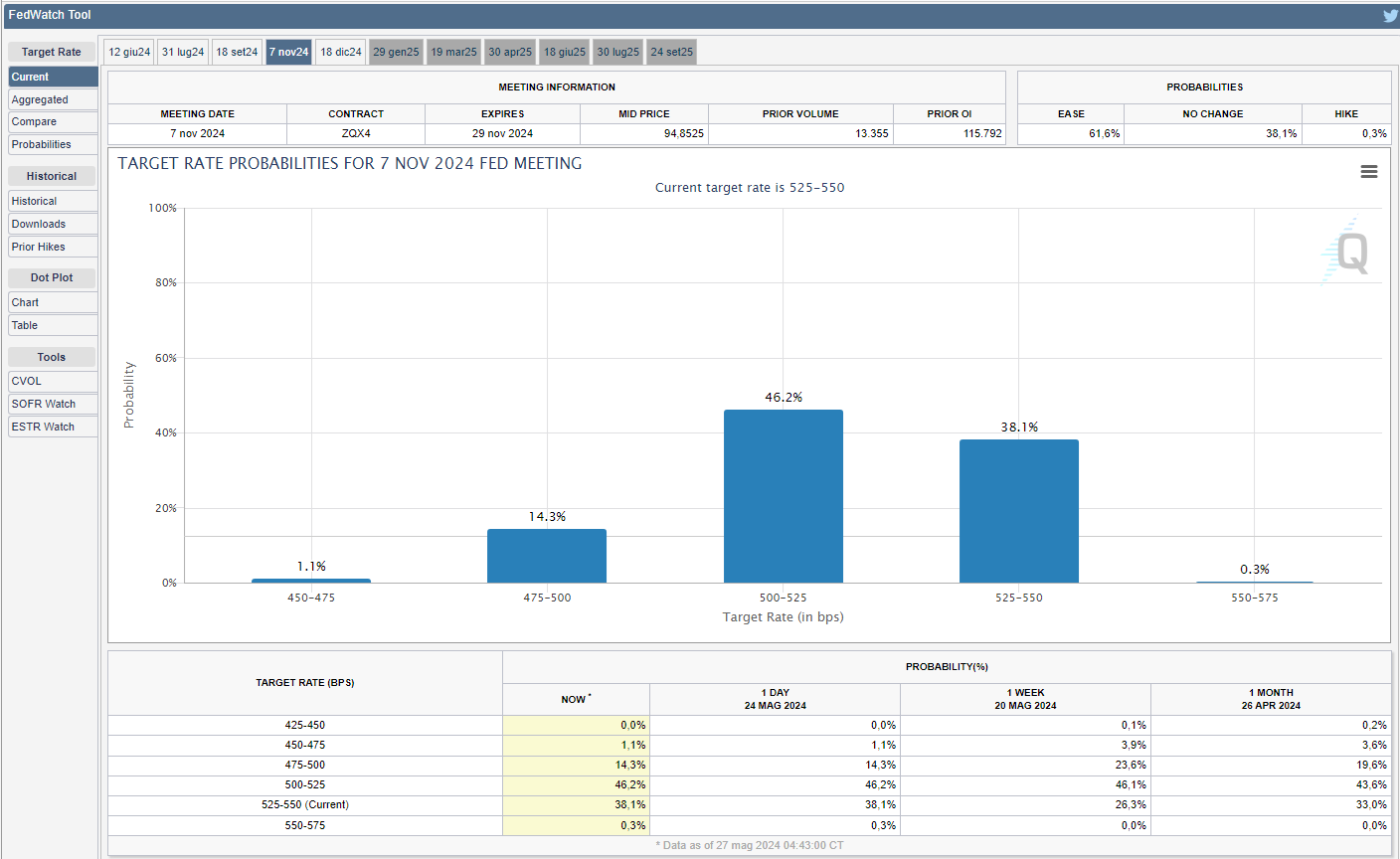Image resolution: width=1400 pixels, height=859 pixels.
Task: Click the 425-450 target rate row label
Action: [305, 725]
